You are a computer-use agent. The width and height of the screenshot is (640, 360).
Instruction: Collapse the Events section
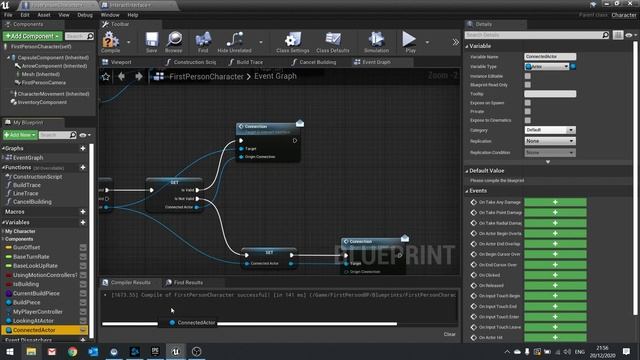pos(467,191)
